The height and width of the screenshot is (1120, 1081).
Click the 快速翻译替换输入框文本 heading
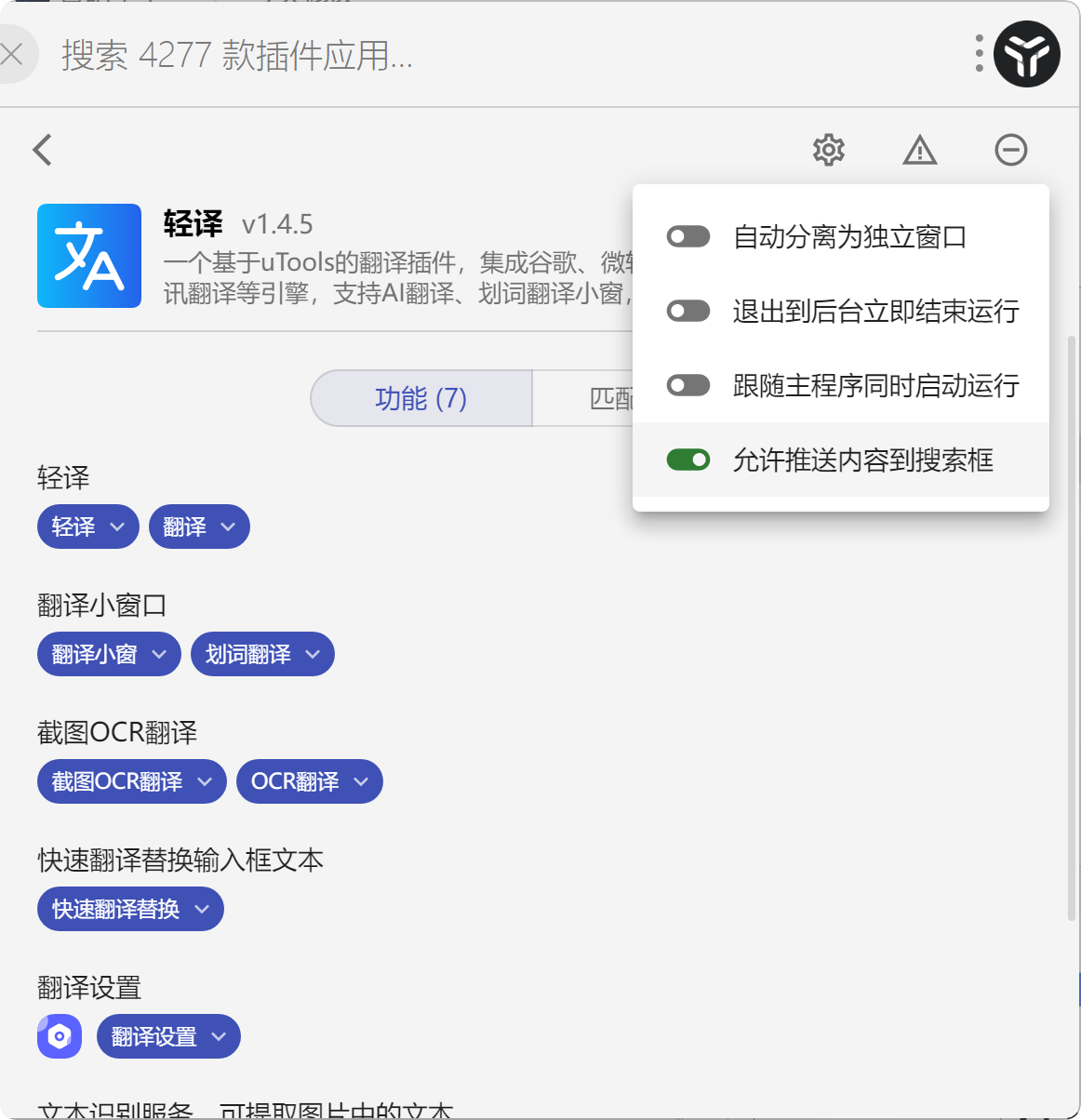click(x=180, y=860)
